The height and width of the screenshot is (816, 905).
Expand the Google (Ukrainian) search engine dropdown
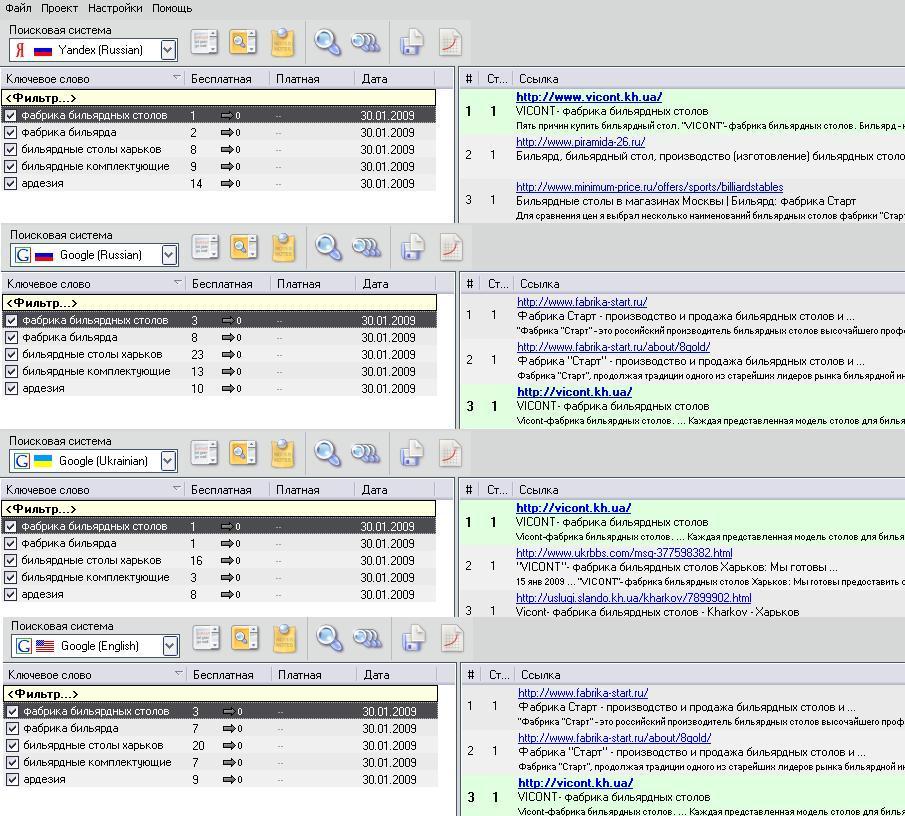pyautogui.click(x=168, y=461)
